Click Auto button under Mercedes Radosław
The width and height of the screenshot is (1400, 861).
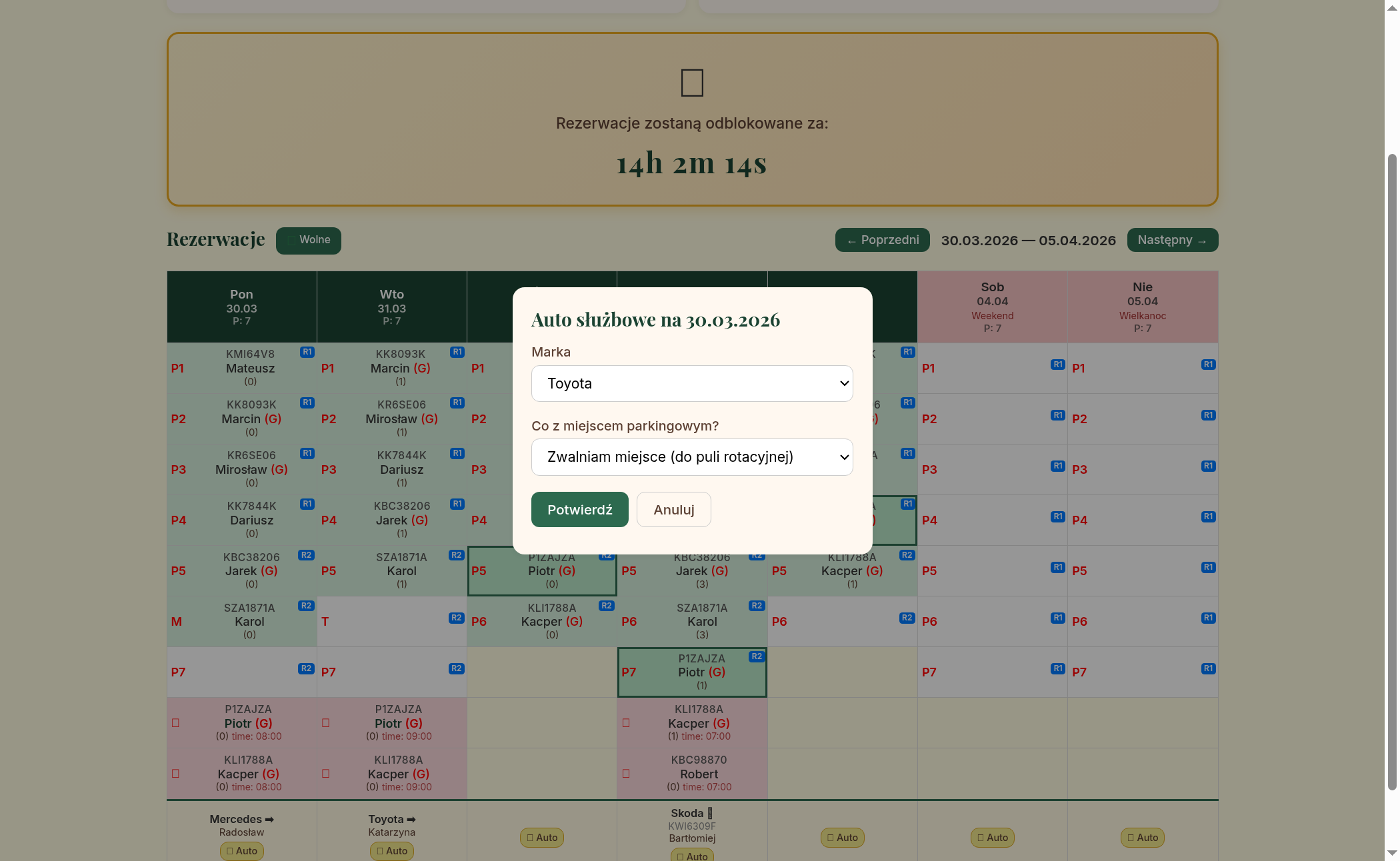[241, 851]
